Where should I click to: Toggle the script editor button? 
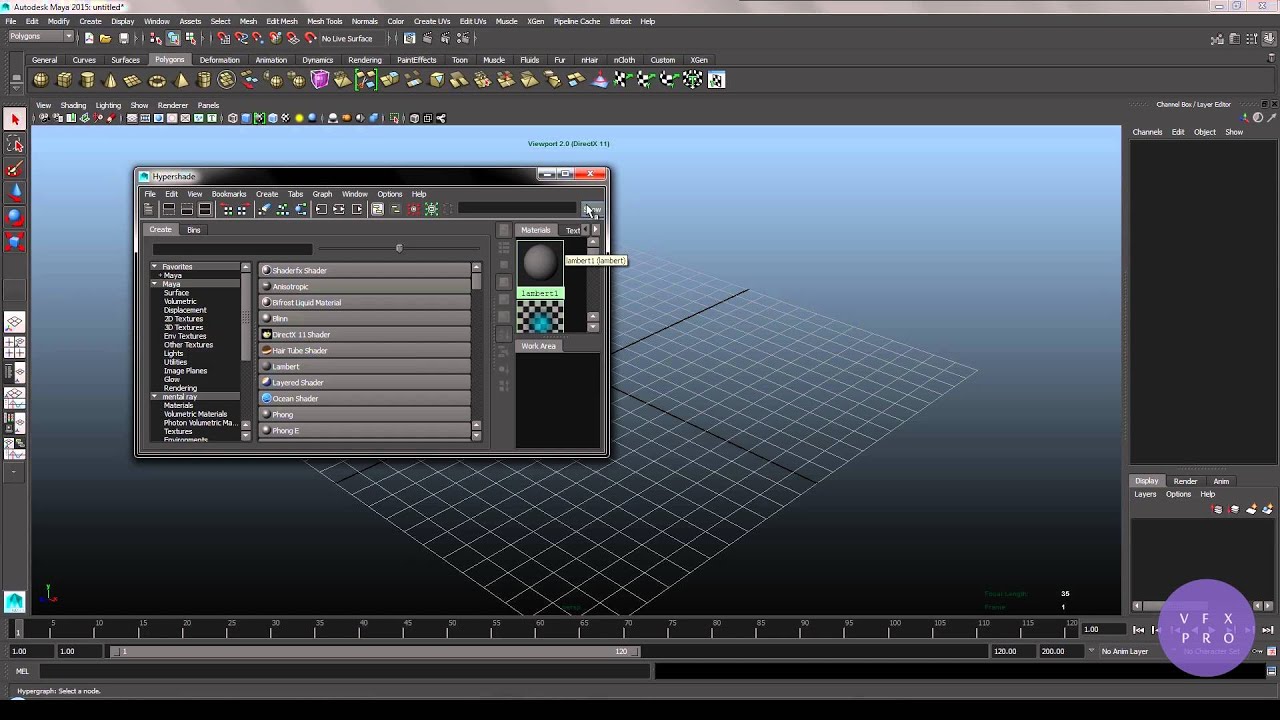pos(1271,671)
